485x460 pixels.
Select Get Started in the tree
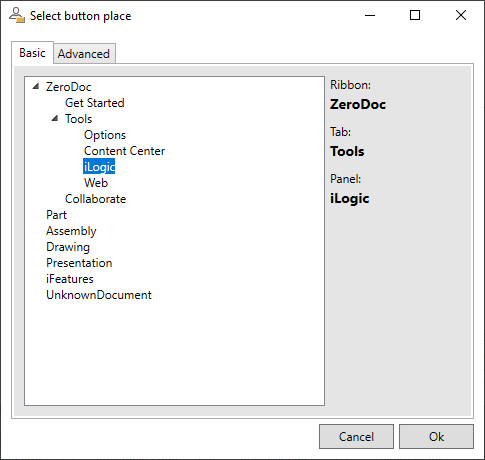click(95, 103)
